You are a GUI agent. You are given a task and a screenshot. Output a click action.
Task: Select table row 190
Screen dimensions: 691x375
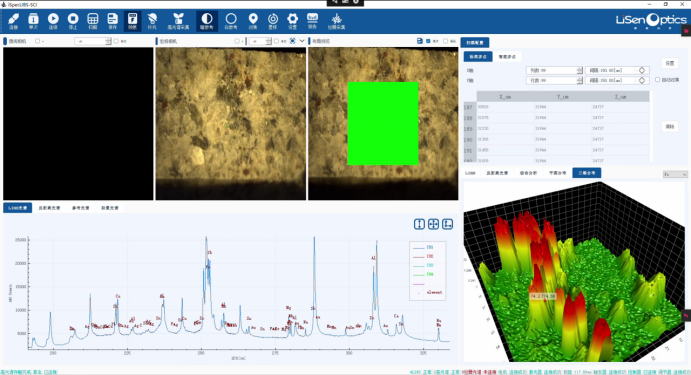(557, 139)
